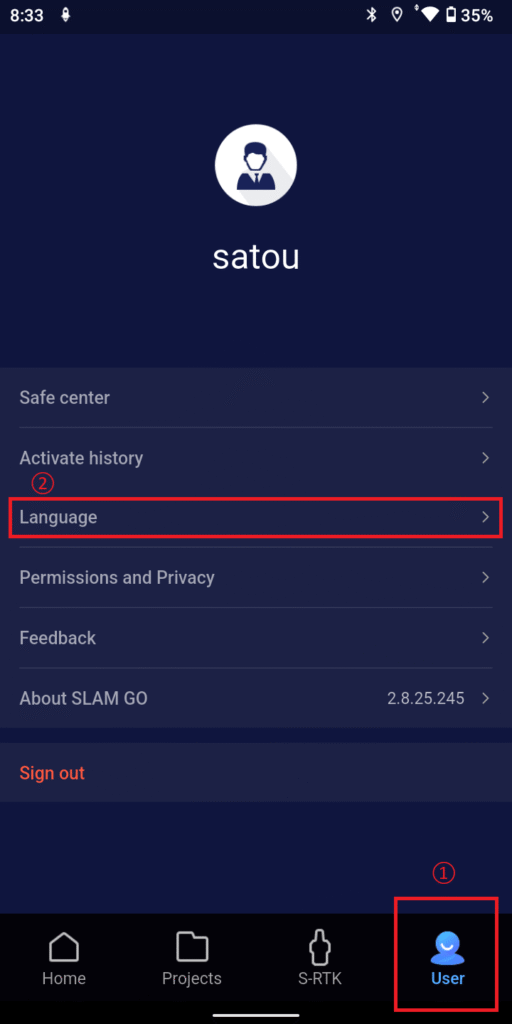The width and height of the screenshot is (512, 1024).
Task: Open the Feedback row
Action: tap(256, 638)
